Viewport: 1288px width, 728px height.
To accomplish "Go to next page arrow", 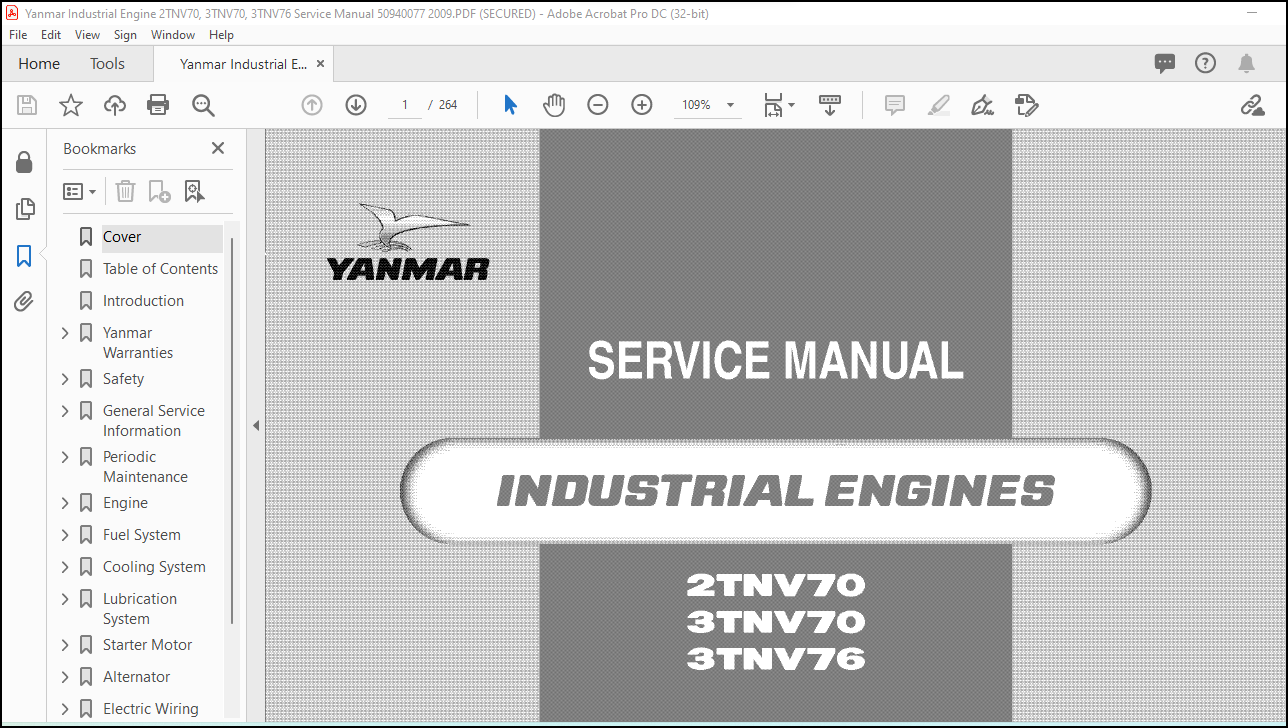I will coord(356,105).
